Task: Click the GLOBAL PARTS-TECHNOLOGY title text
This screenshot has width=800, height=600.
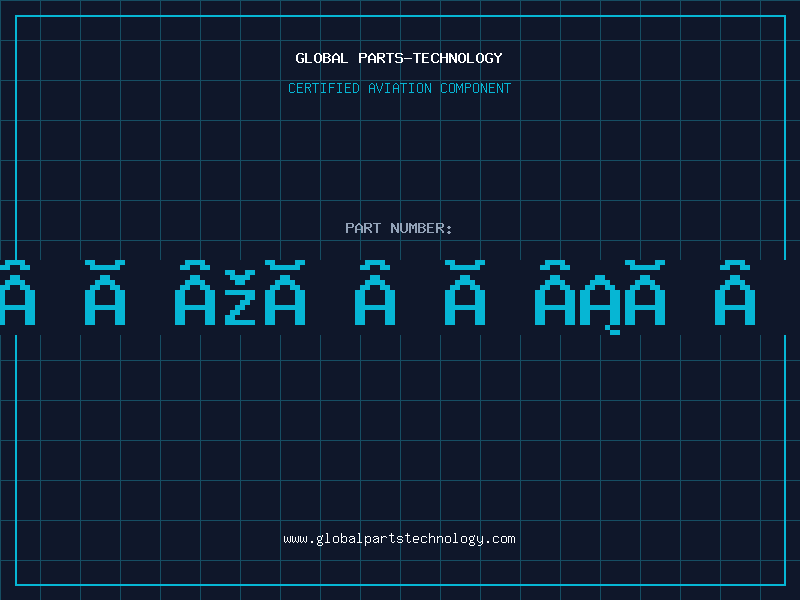Action: pos(399,58)
